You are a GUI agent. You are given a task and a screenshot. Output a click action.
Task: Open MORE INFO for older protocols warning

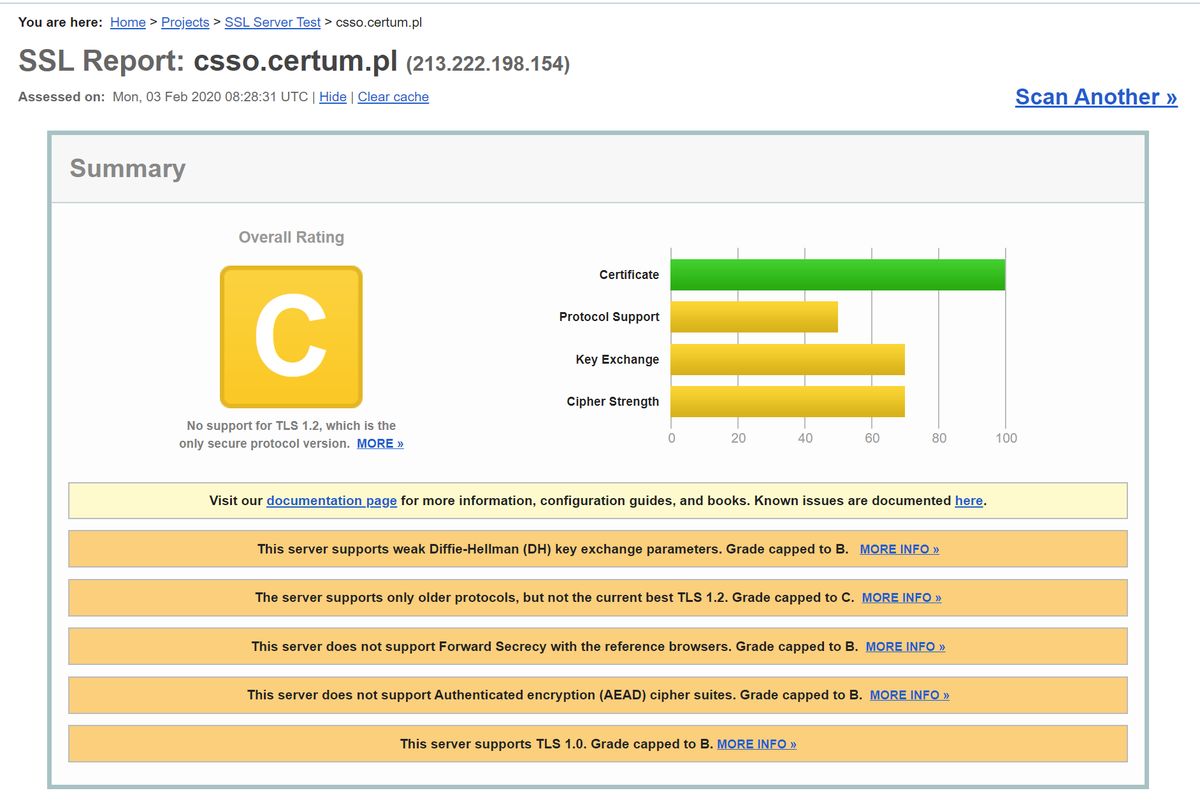click(x=901, y=597)
